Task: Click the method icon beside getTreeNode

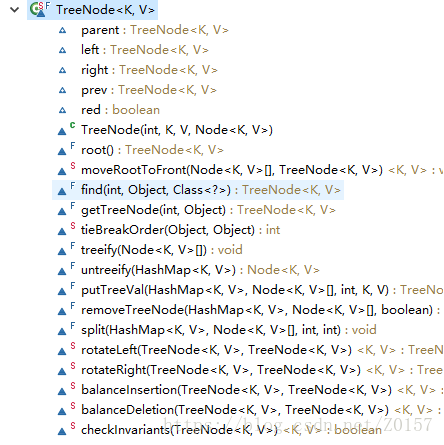Action: coord(66,209)
